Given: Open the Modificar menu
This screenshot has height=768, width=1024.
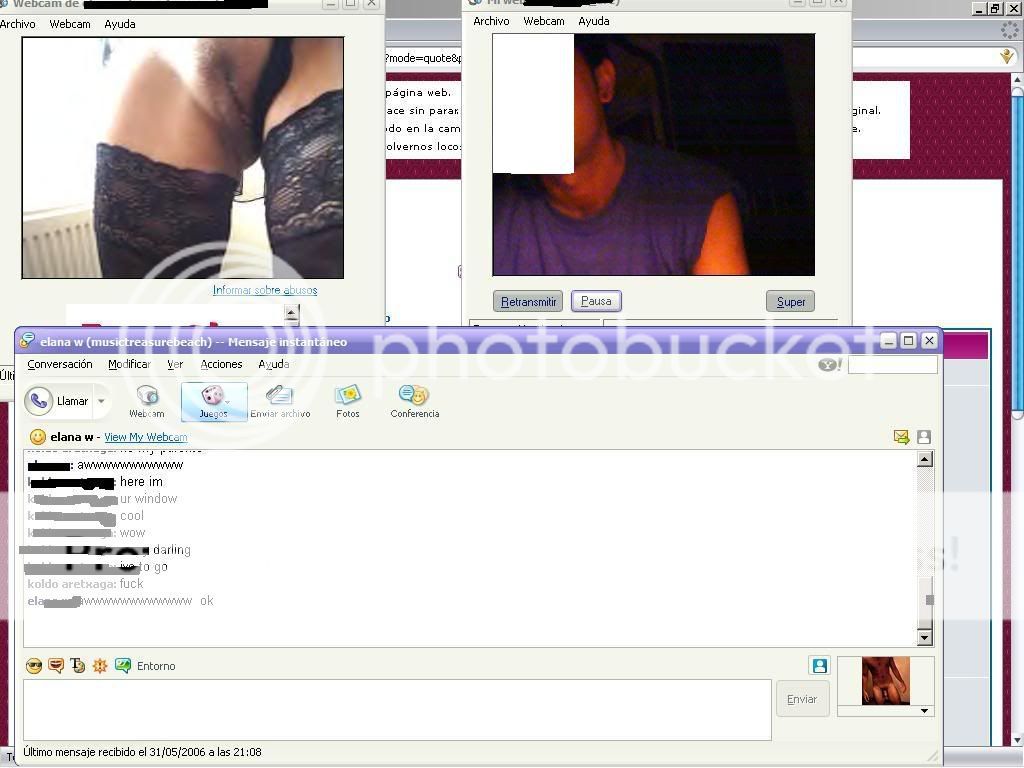Looking at the screenshot, I should click(129, 364).
